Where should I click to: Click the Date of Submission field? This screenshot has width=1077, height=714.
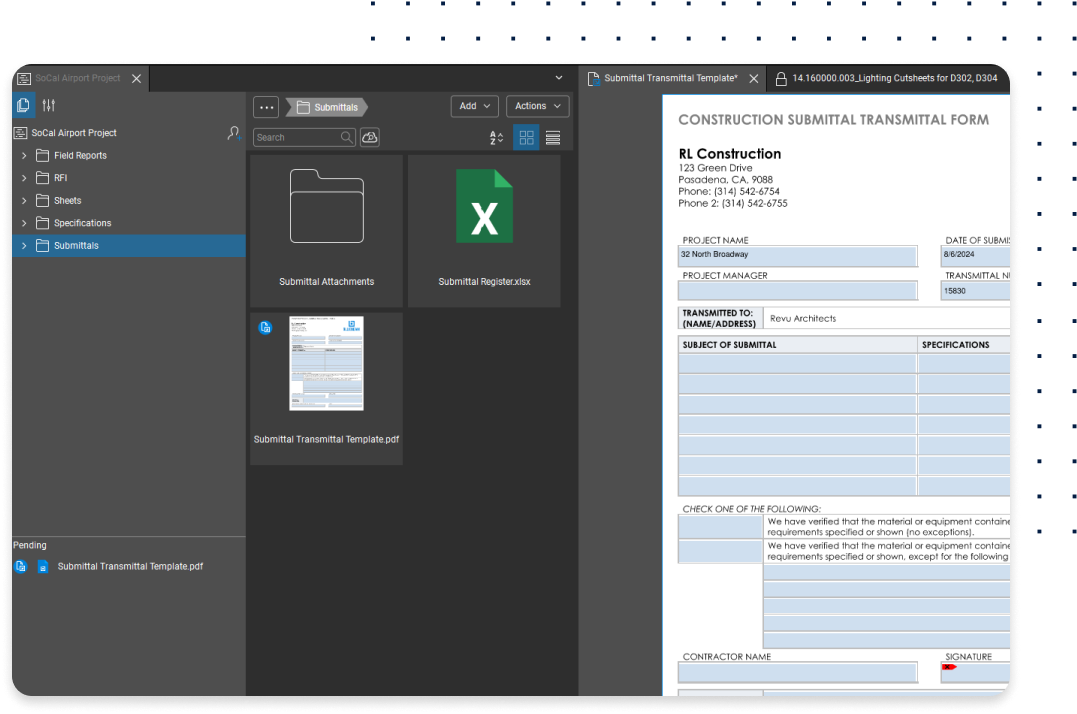click(975, 255)
